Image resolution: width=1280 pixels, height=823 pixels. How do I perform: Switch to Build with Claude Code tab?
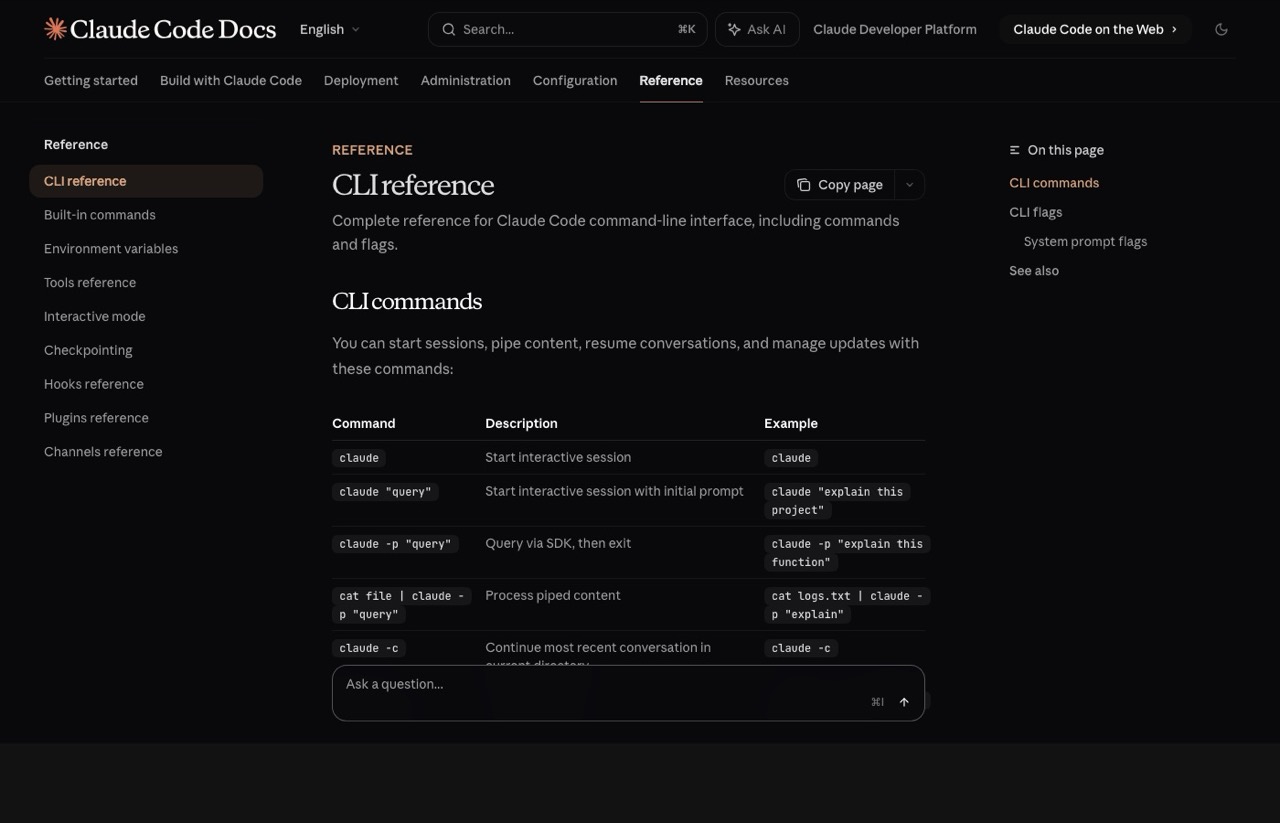[x=231, y=80]
